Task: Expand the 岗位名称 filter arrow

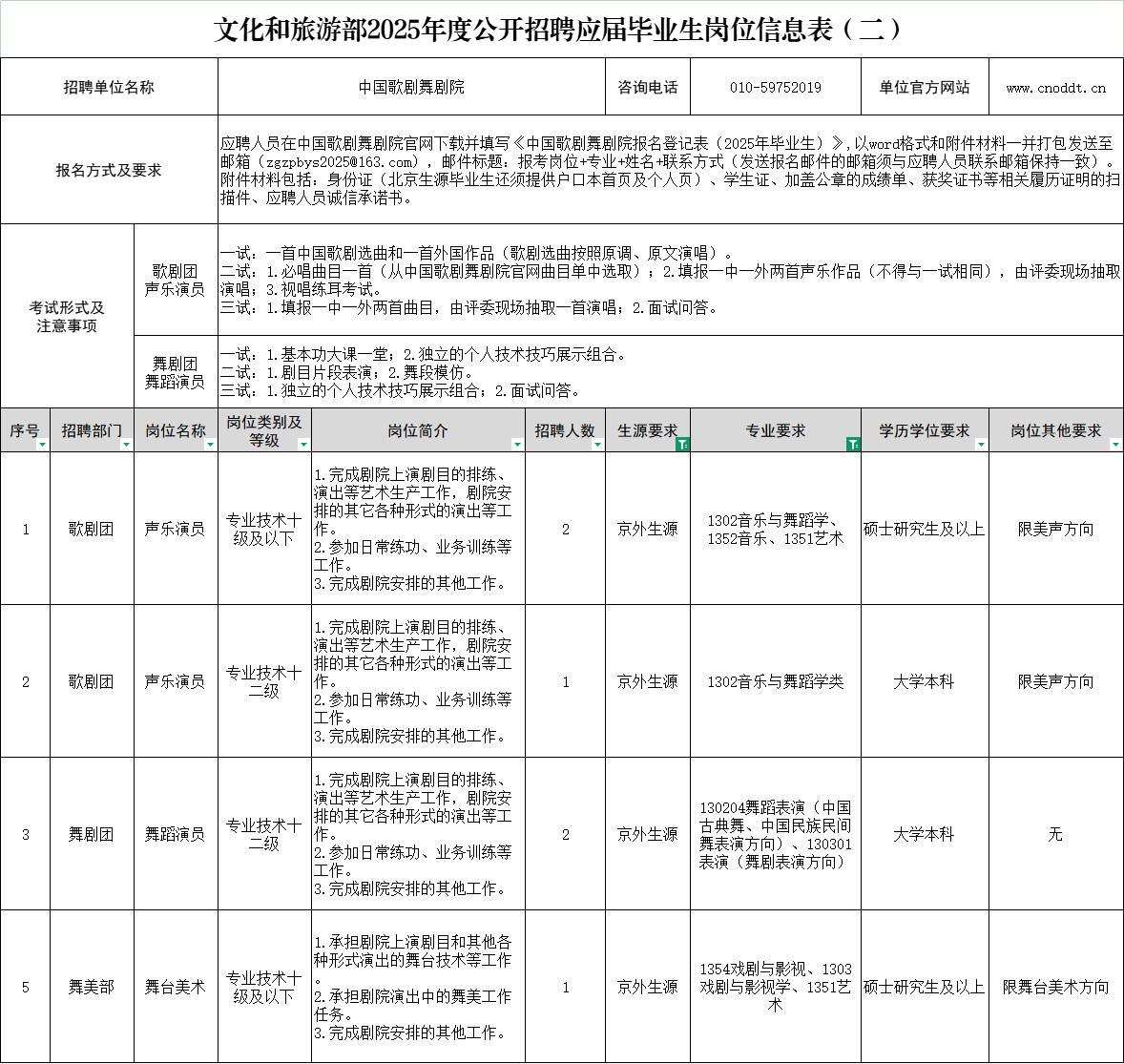Action: [x=210, y=445]
